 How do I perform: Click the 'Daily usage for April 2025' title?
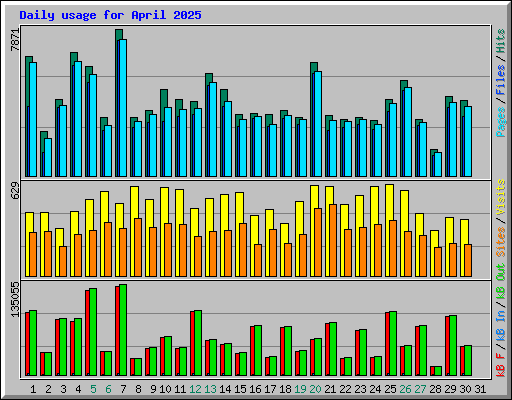point(110,15)
